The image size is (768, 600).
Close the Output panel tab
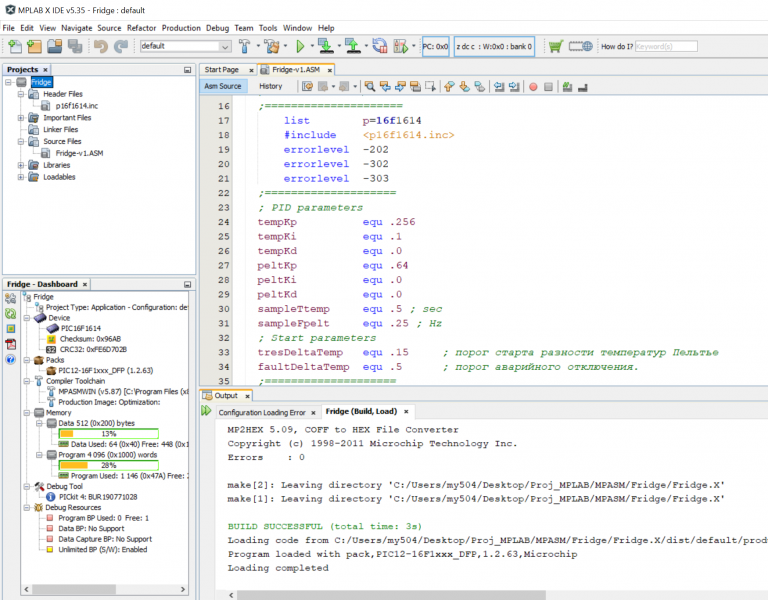click(247, 396)
